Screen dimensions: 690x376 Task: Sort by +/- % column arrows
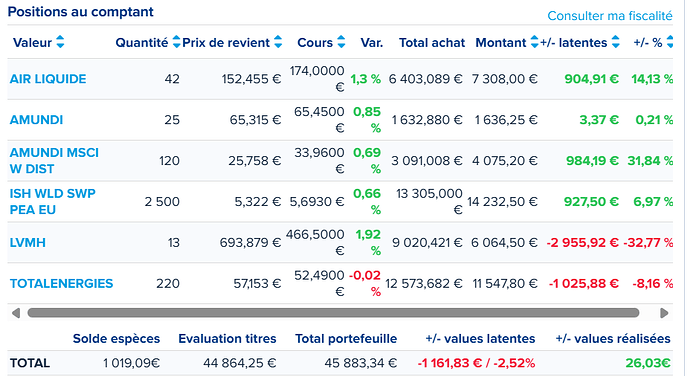coord(670,42)
